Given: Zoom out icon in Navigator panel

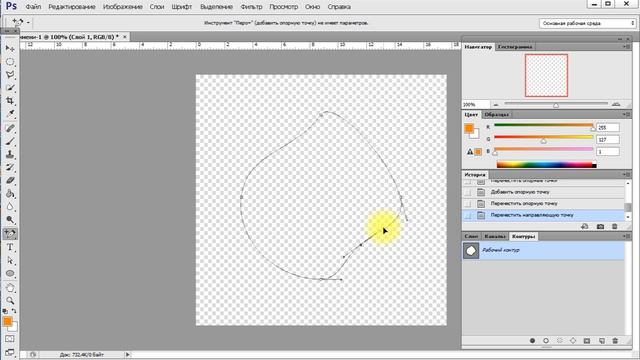Looking at the screenshot, I should 496,105.
